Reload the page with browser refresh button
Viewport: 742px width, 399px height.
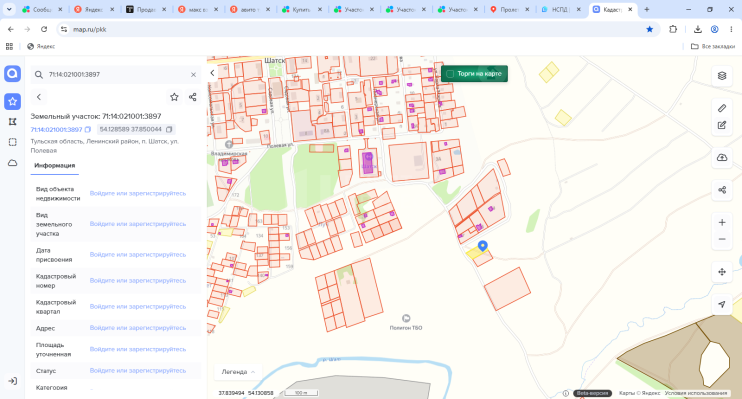[x=44, y=29]
